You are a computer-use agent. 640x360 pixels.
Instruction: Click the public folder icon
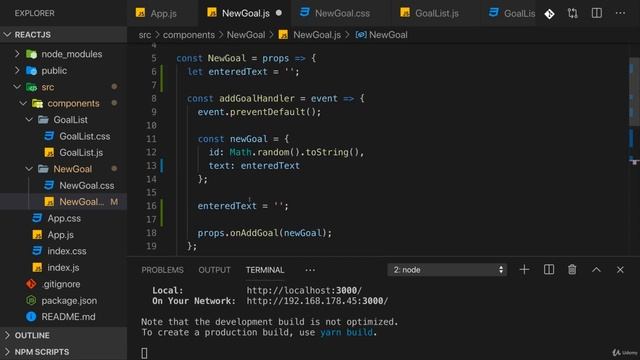coord(31,71)
